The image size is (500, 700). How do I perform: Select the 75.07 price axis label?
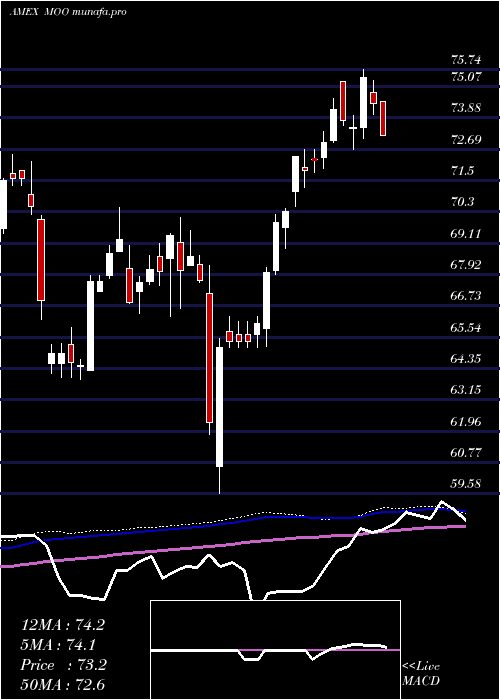[x=466, y=76]
